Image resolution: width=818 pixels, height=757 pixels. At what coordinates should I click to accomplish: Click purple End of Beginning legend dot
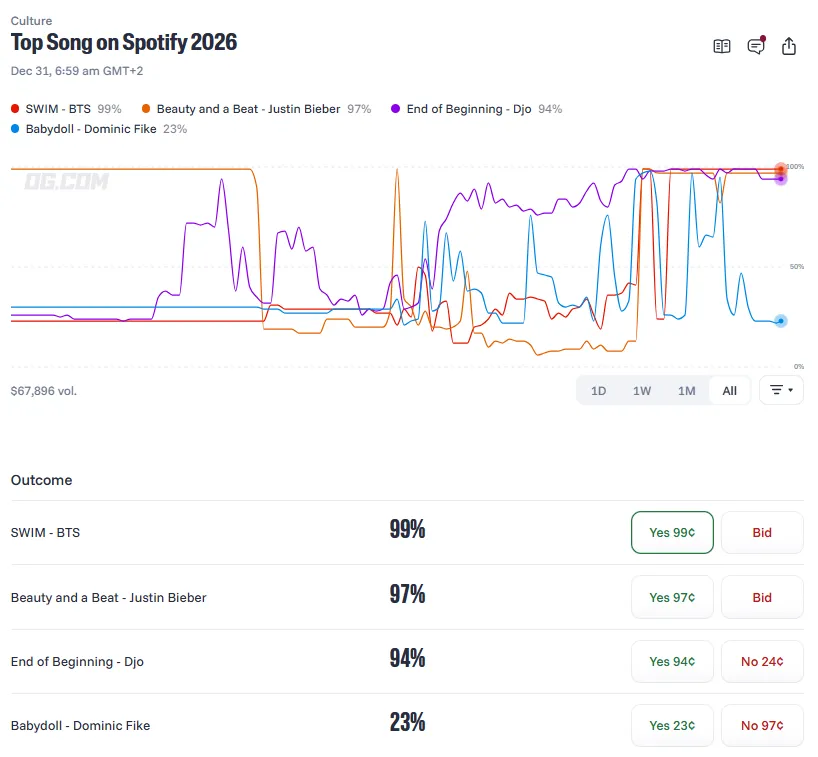click(395, 109)
